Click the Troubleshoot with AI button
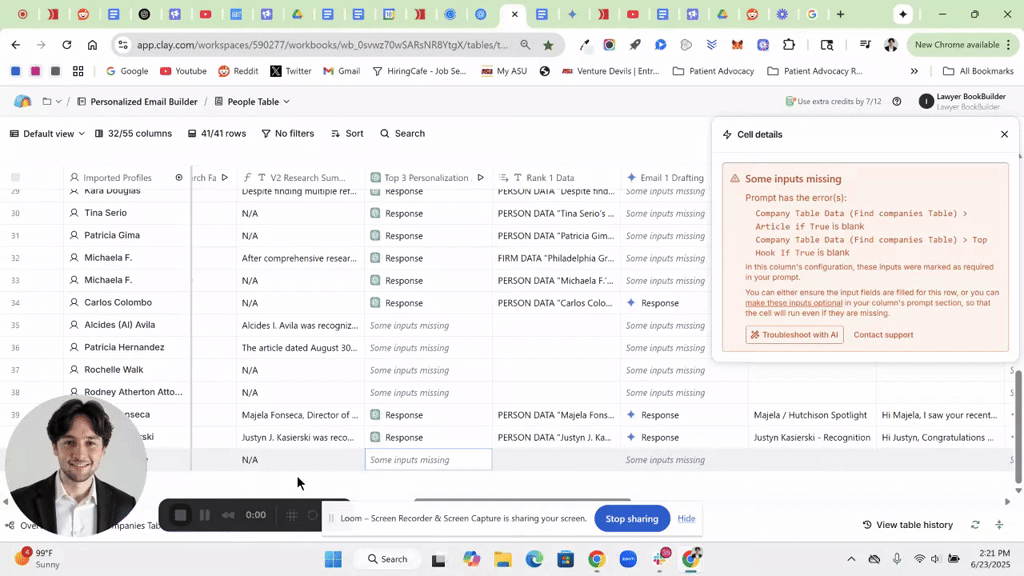The image size is (1024, 576). [794, 335]
